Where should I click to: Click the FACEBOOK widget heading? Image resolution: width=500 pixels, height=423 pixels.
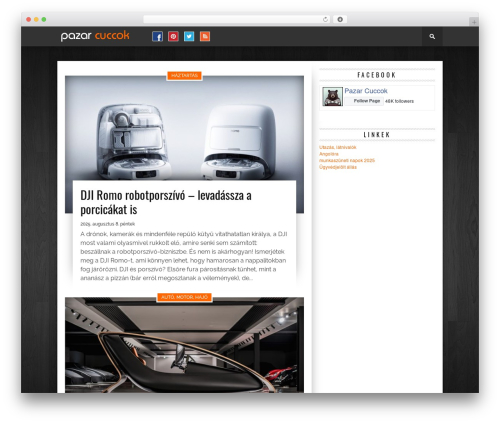[377, 75]
